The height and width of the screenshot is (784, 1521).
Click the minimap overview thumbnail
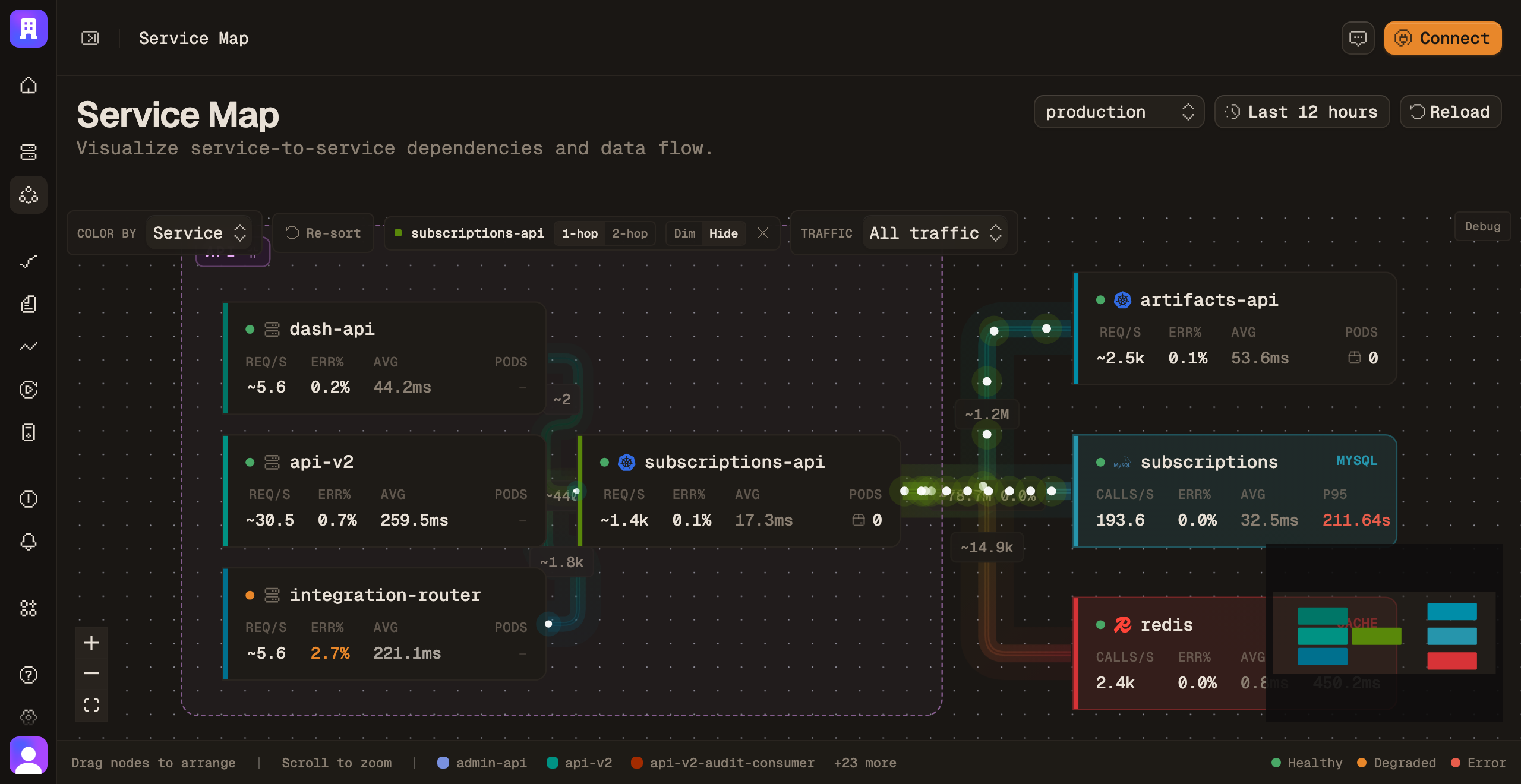[x=1384, y=633]
